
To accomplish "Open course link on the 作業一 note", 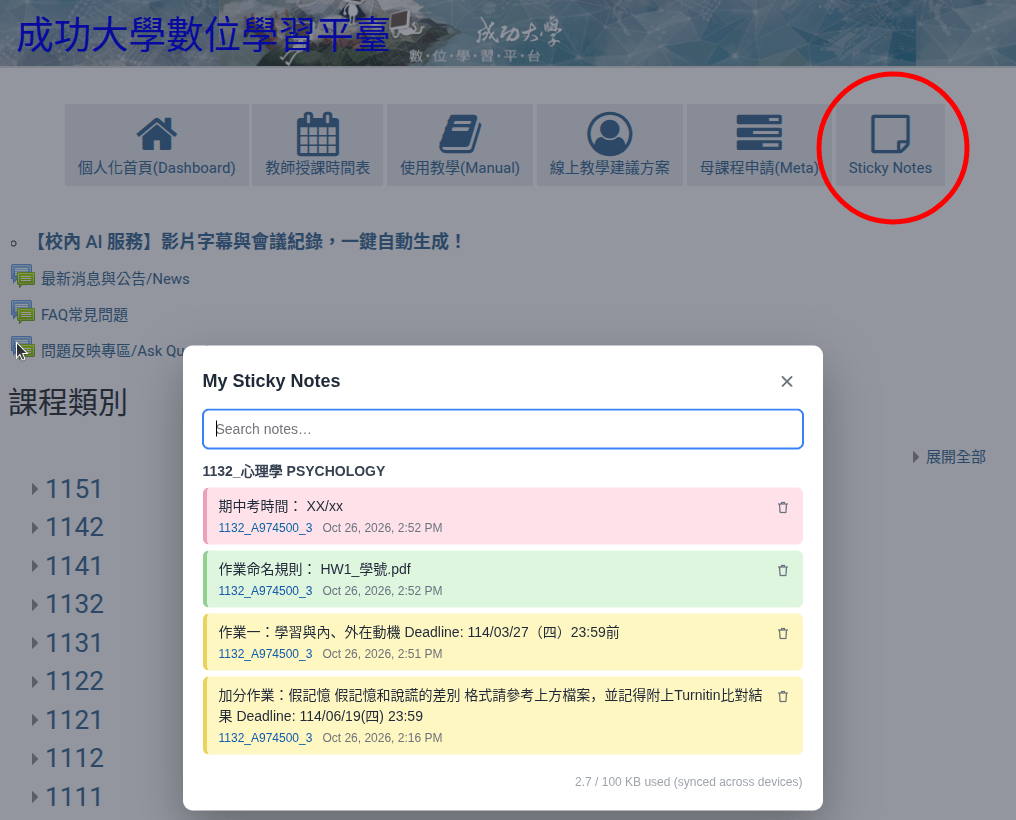I will (265, 654).
